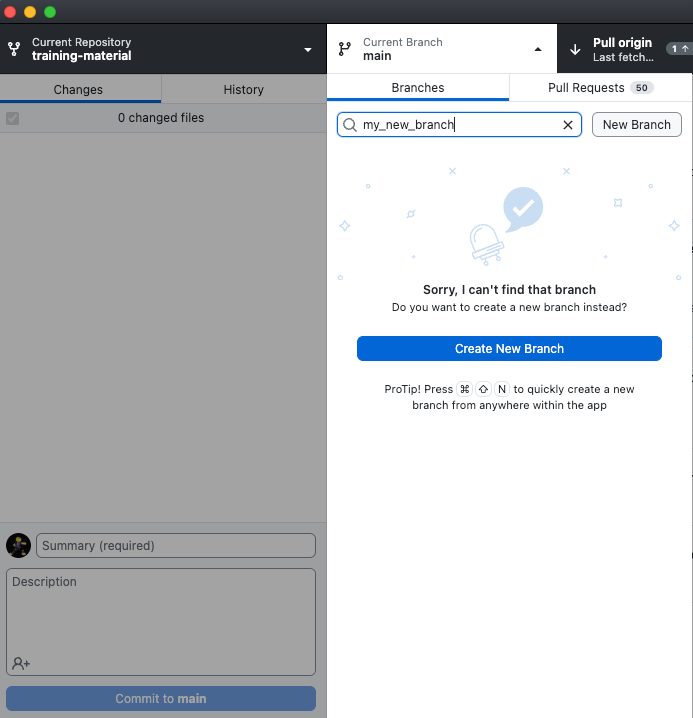
Task: Click the 'Sorry, I can't find that branch' heading
Action: click(x=509, y=290)
